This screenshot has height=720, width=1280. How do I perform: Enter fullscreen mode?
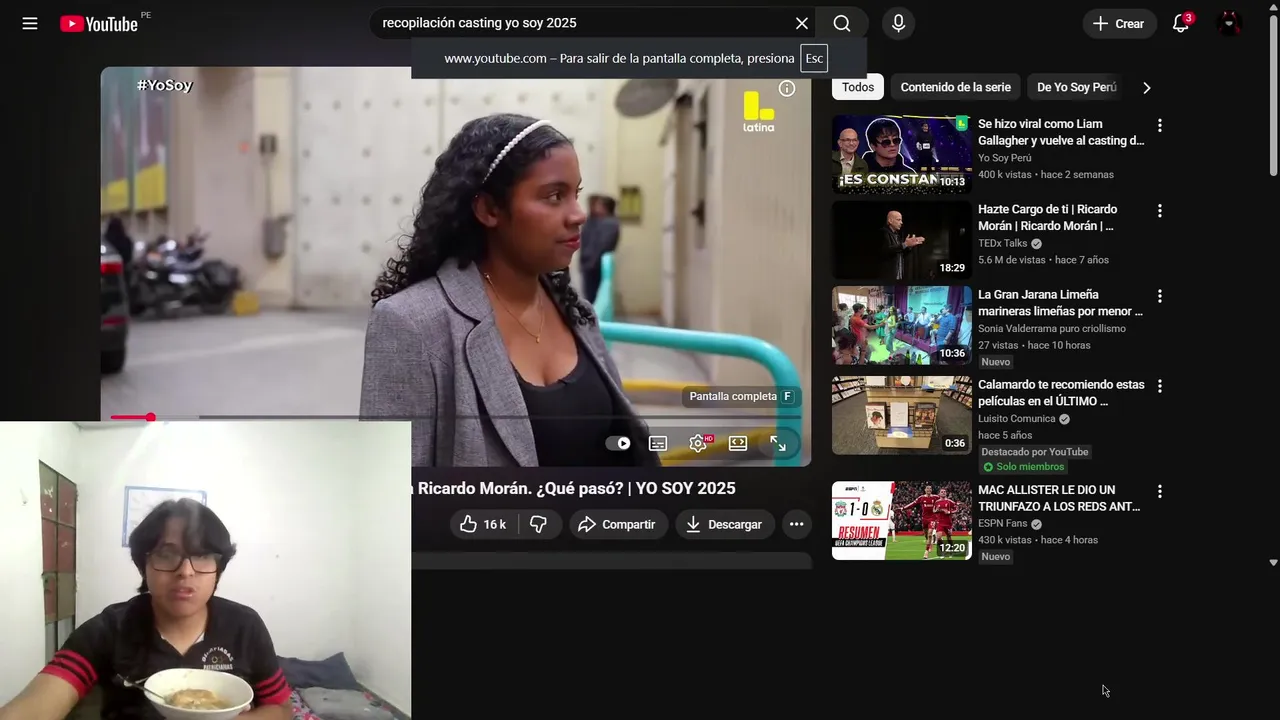pyautogui.click(x=778, y=443)
